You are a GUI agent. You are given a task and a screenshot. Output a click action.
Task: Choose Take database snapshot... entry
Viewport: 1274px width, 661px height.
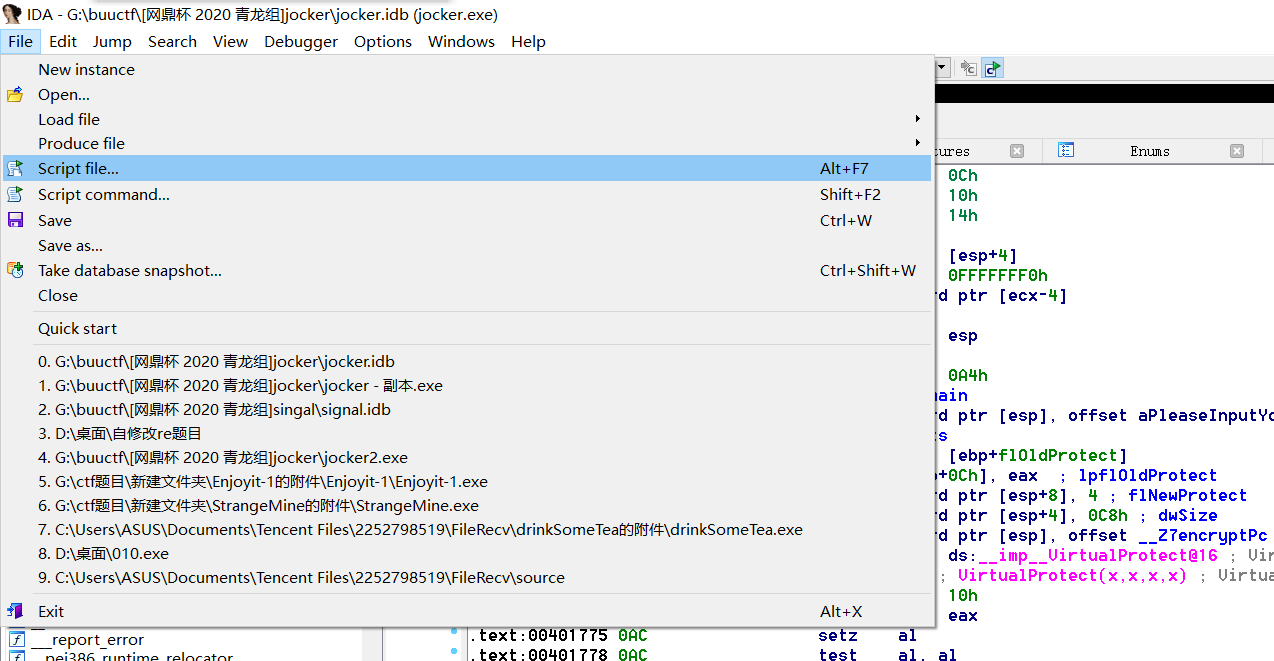pos(467,270)
